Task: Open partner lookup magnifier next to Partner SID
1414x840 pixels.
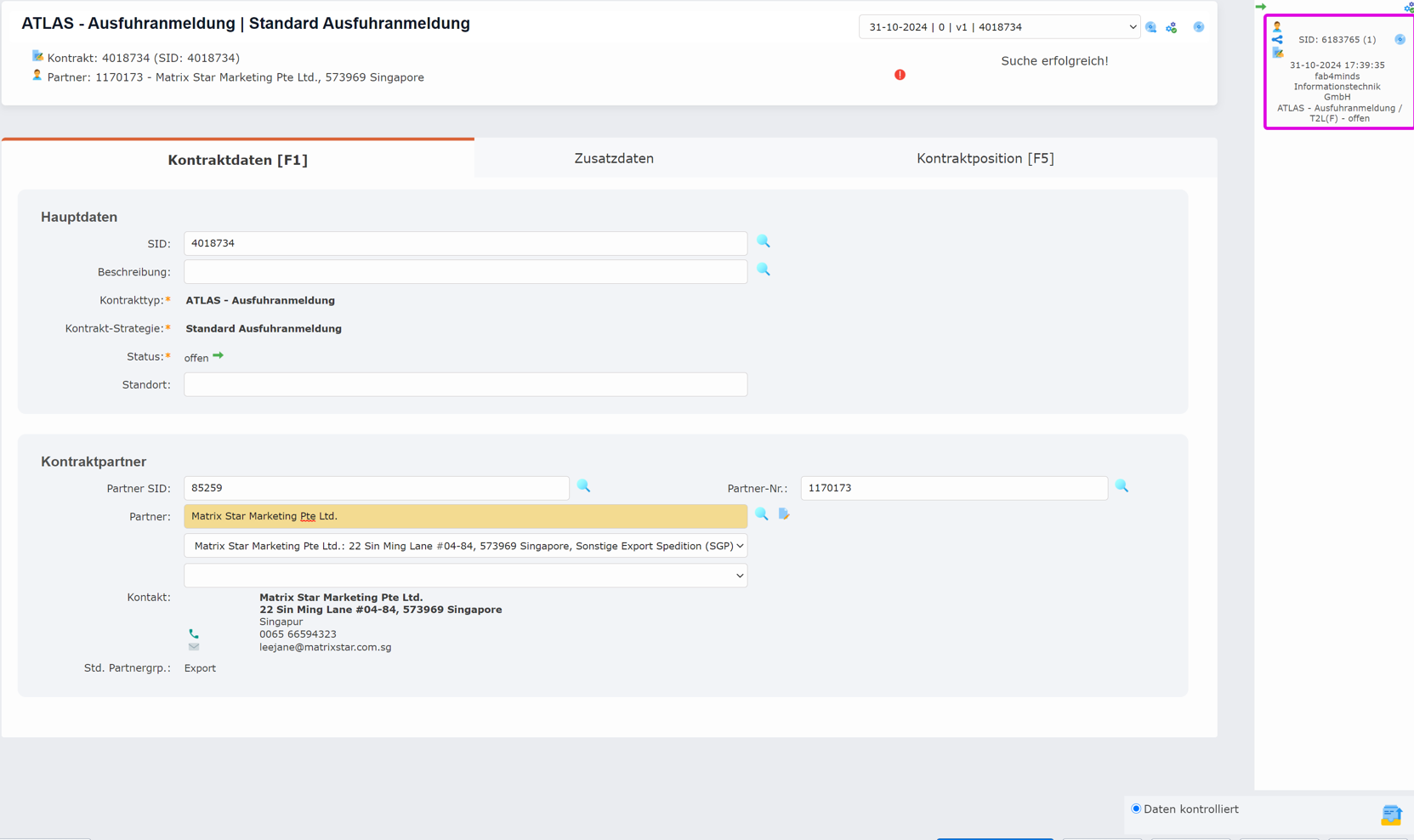Action: 584,485
